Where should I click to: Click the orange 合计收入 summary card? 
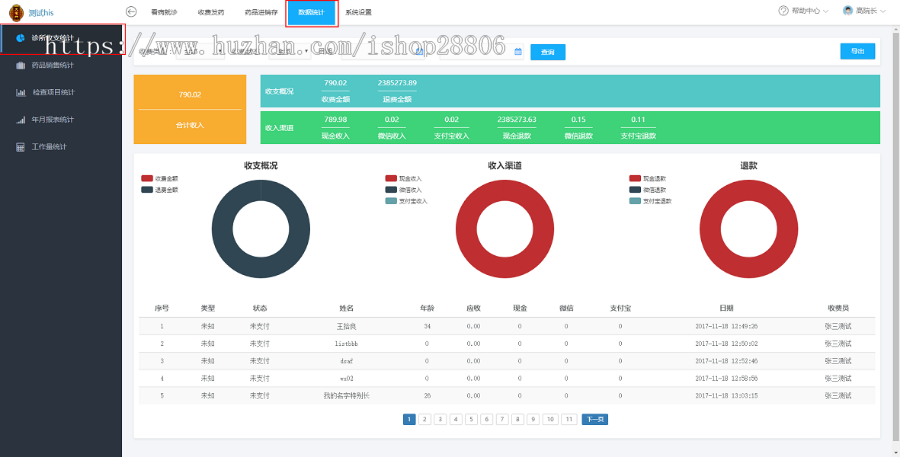[x=190, y=109]
